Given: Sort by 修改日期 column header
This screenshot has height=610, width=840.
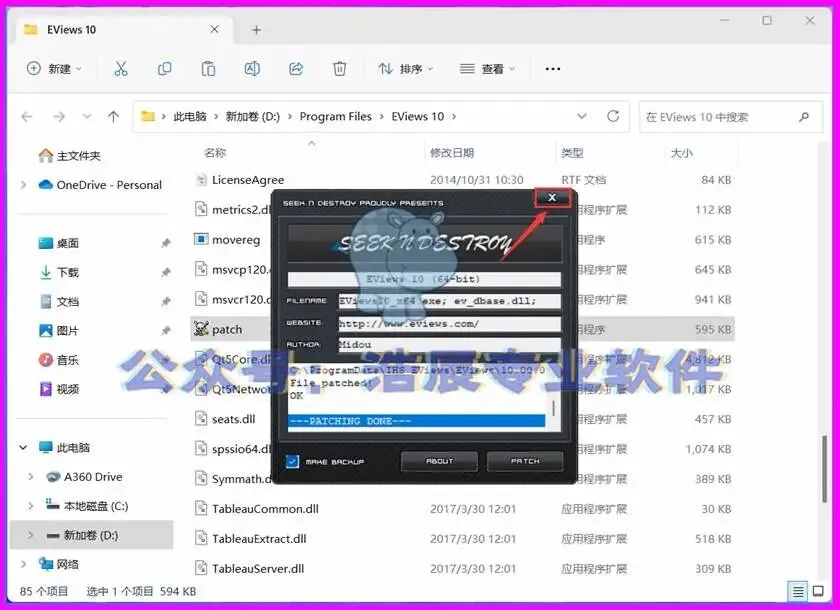Looking at the screenshot, I should point(452,153).
